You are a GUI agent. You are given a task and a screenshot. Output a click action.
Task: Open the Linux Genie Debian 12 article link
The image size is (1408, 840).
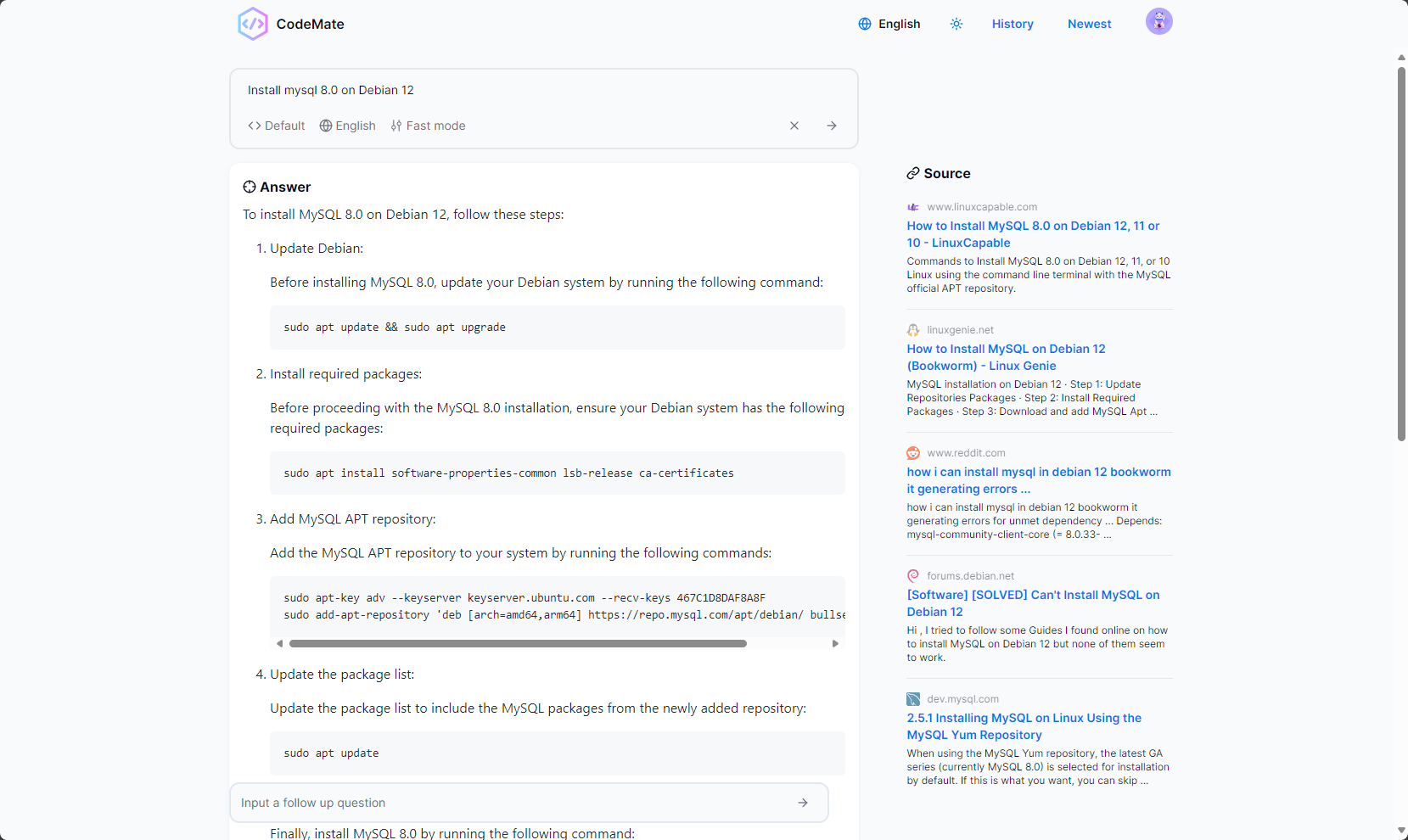tap(1006, 357)
